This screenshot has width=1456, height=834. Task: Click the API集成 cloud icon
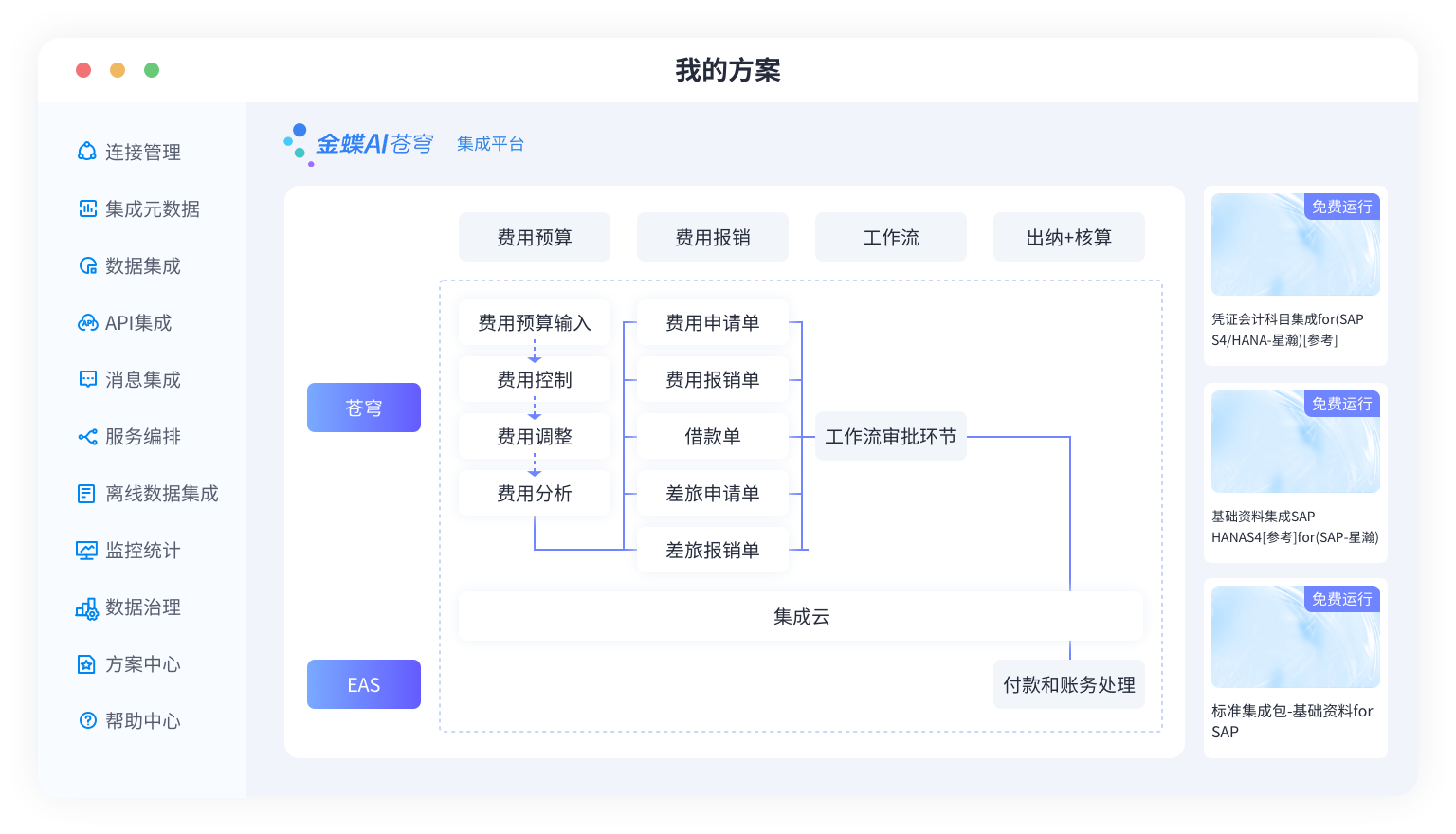pos(87,322)
